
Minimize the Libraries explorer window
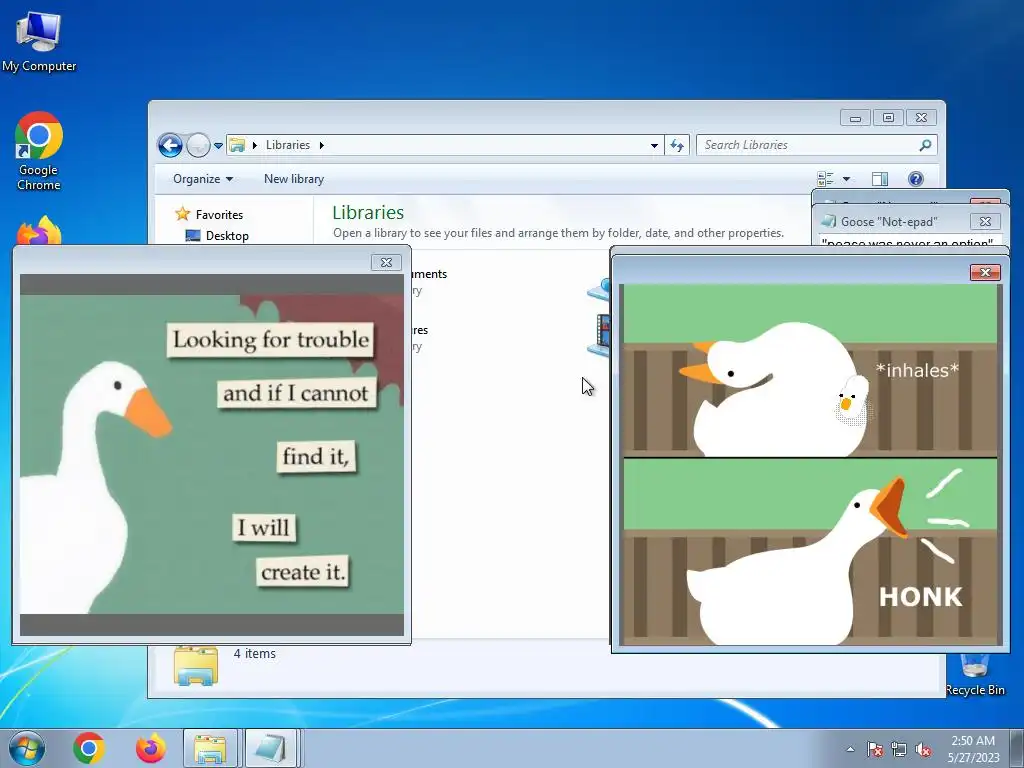(855, 118)
